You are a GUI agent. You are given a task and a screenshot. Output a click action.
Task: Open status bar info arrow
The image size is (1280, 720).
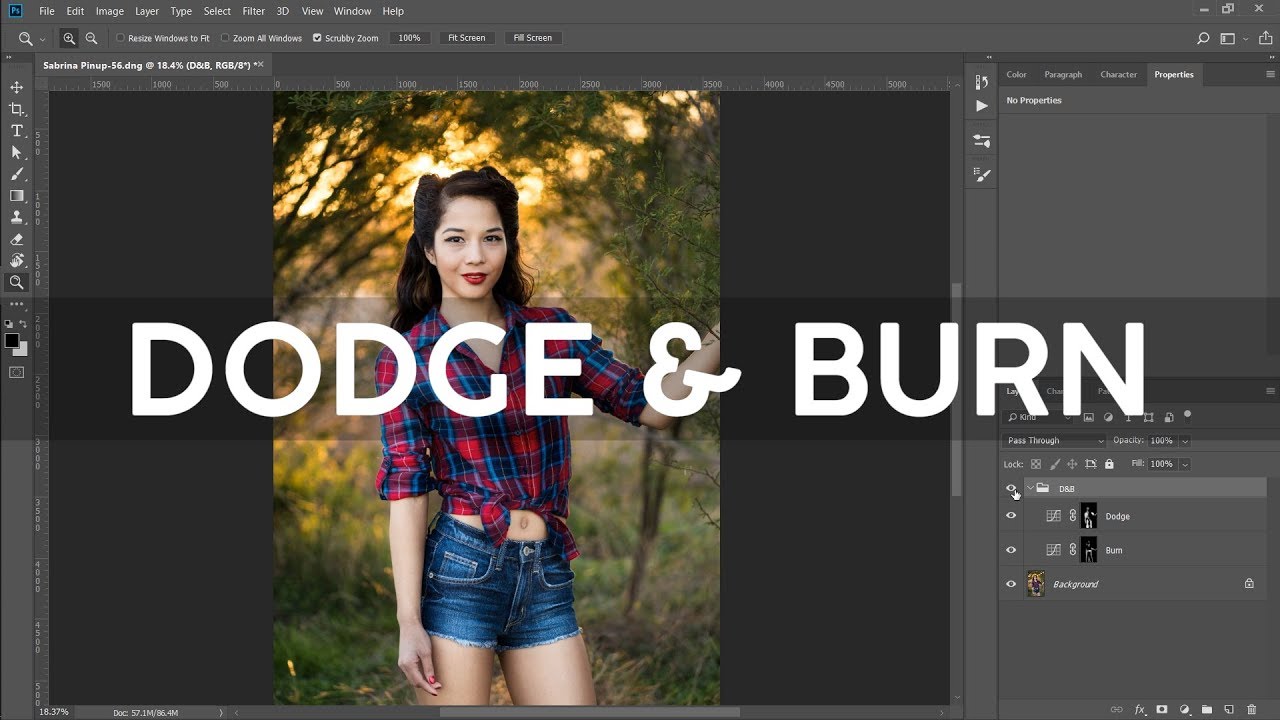[221, 712]
